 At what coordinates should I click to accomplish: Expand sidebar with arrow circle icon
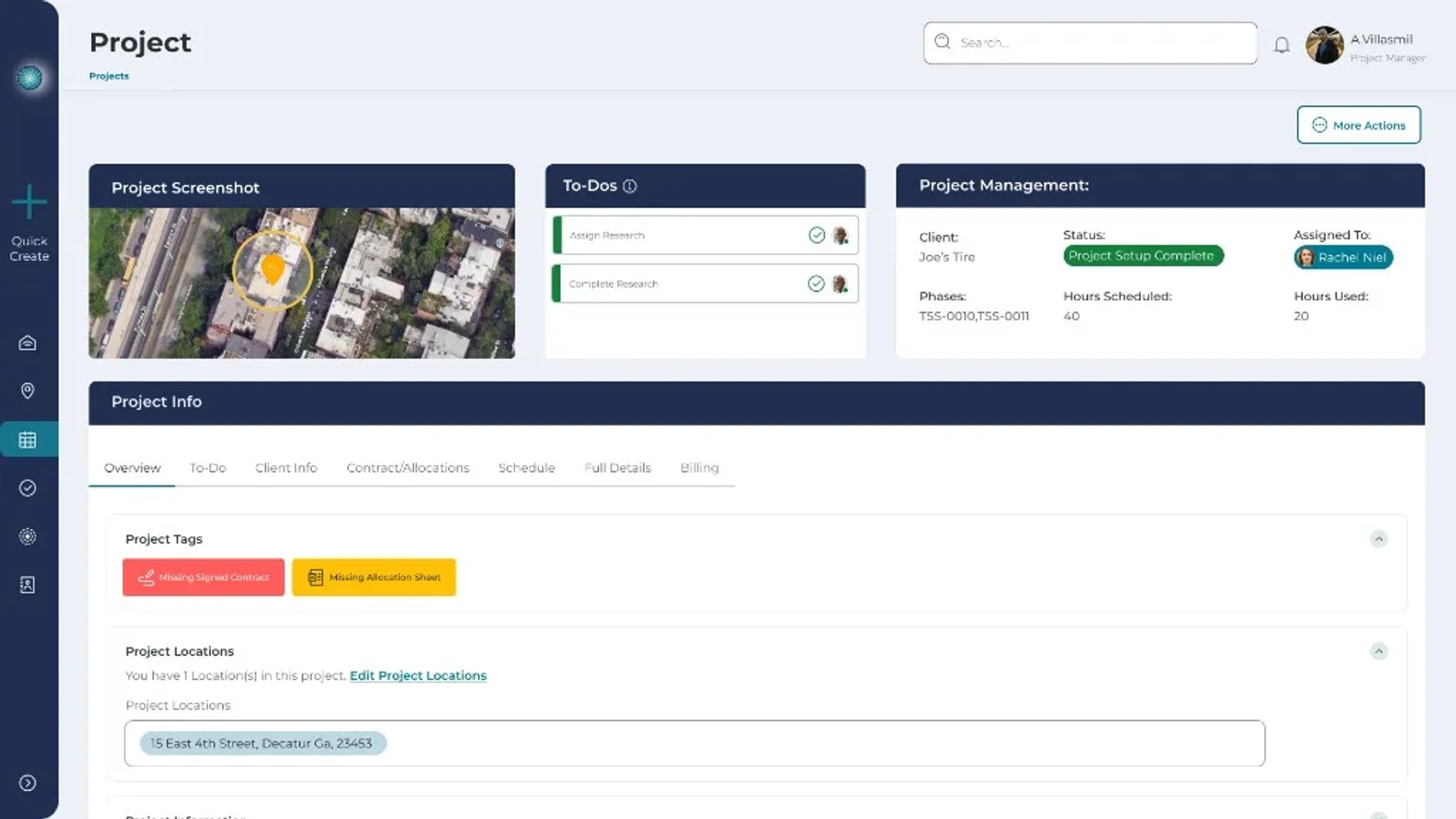(28, 783)
